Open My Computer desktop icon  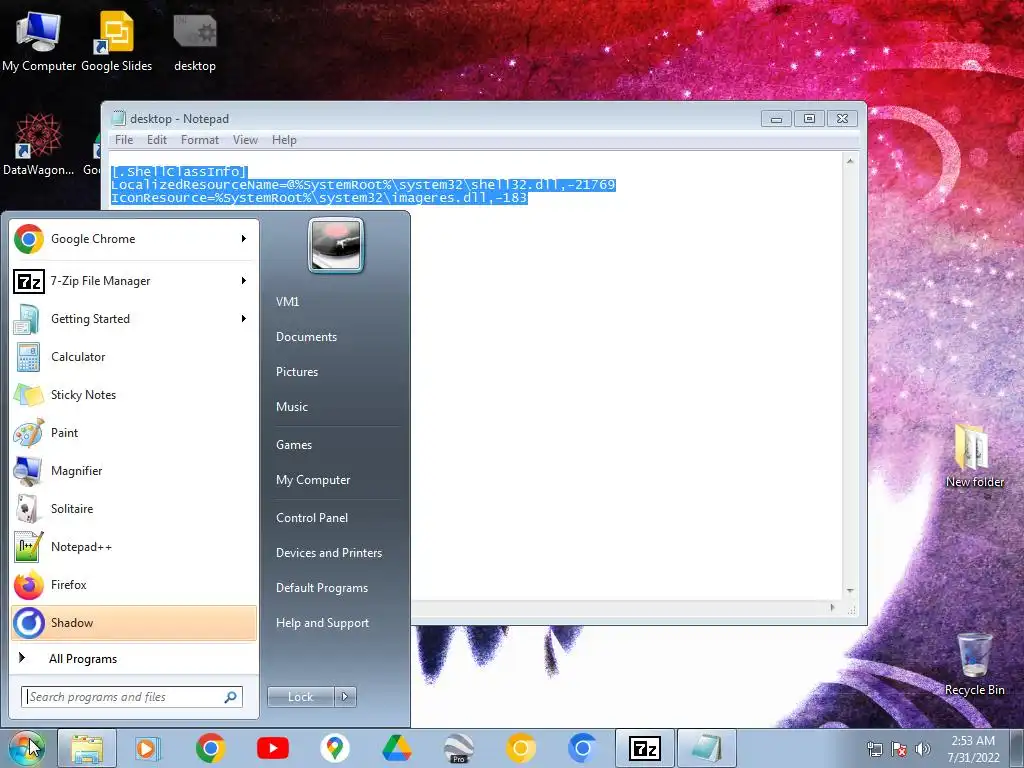[39, 41]
